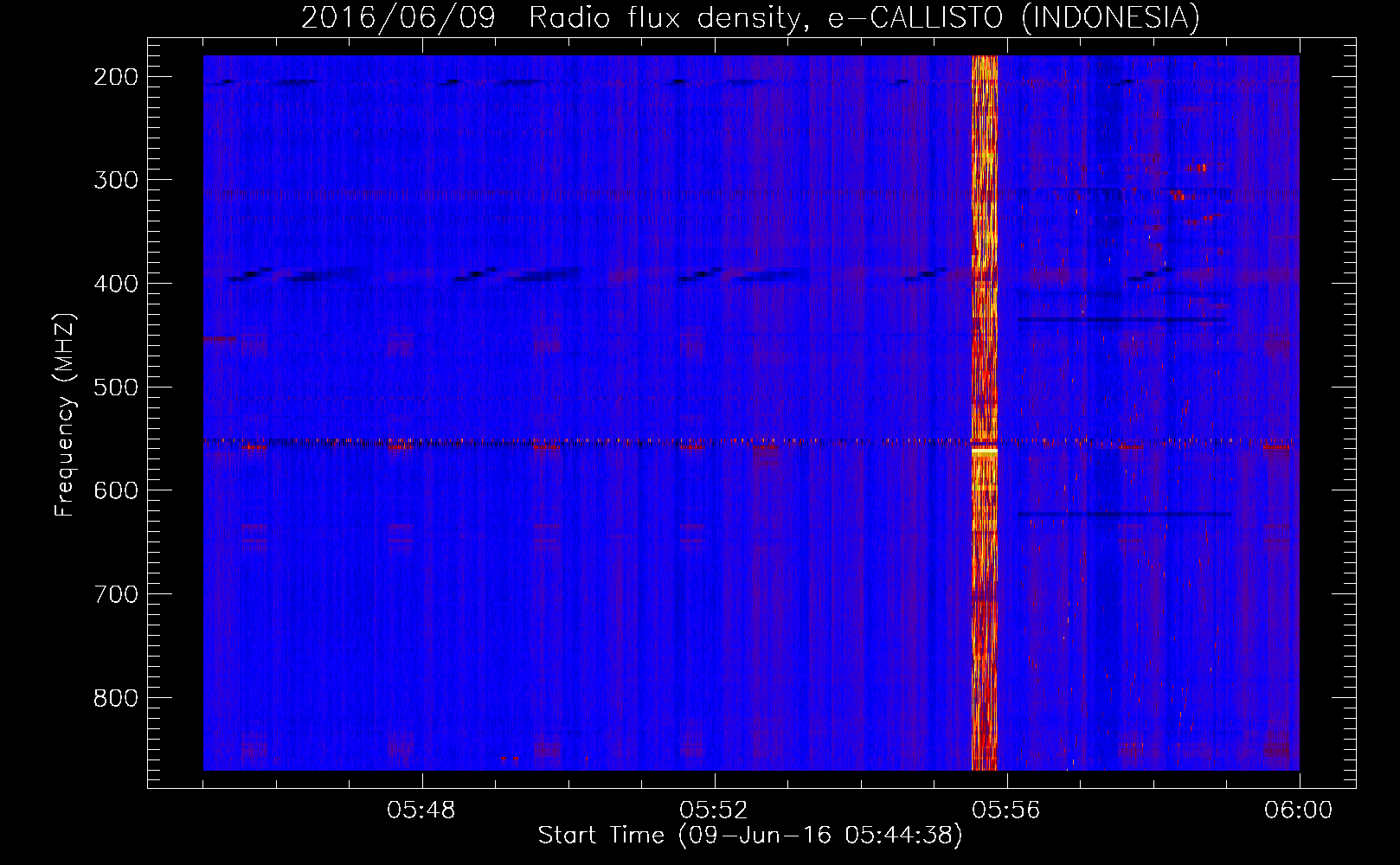The height and width of the screenshot is (865, 1400).
Task: Click the 05:48 time tick label
Action: coord(421,811)
